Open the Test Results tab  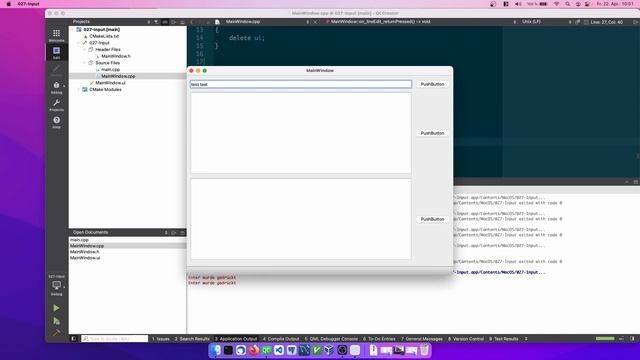pos(503,339)
